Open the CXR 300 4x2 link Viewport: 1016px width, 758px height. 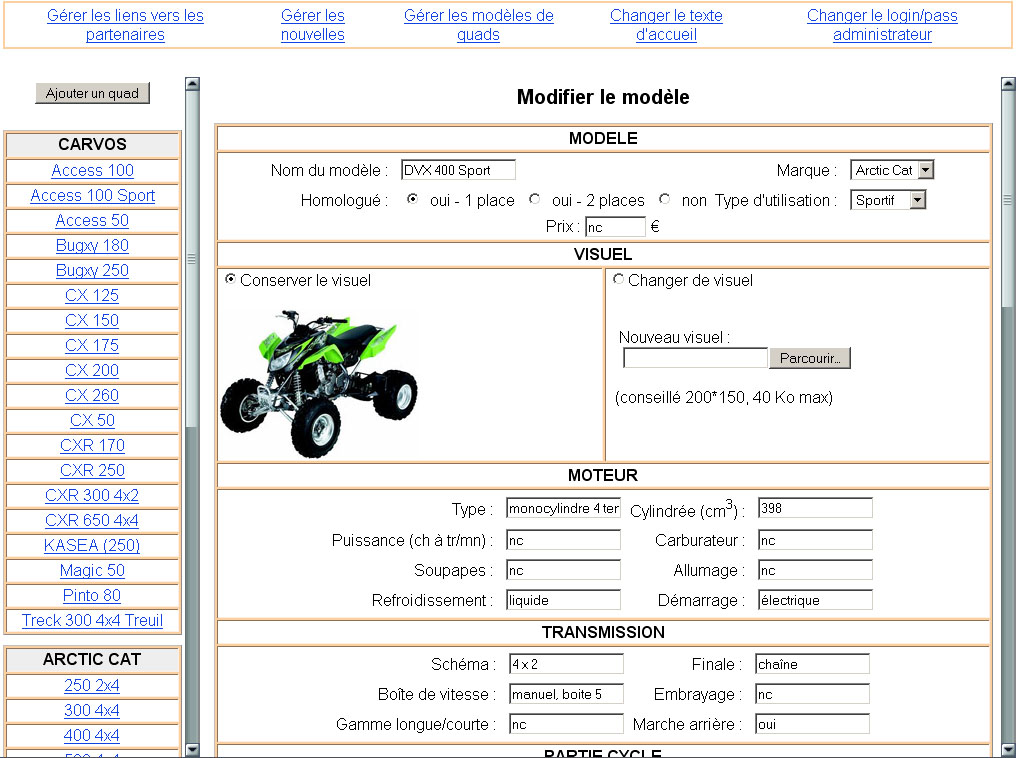[x=92, y=496]
